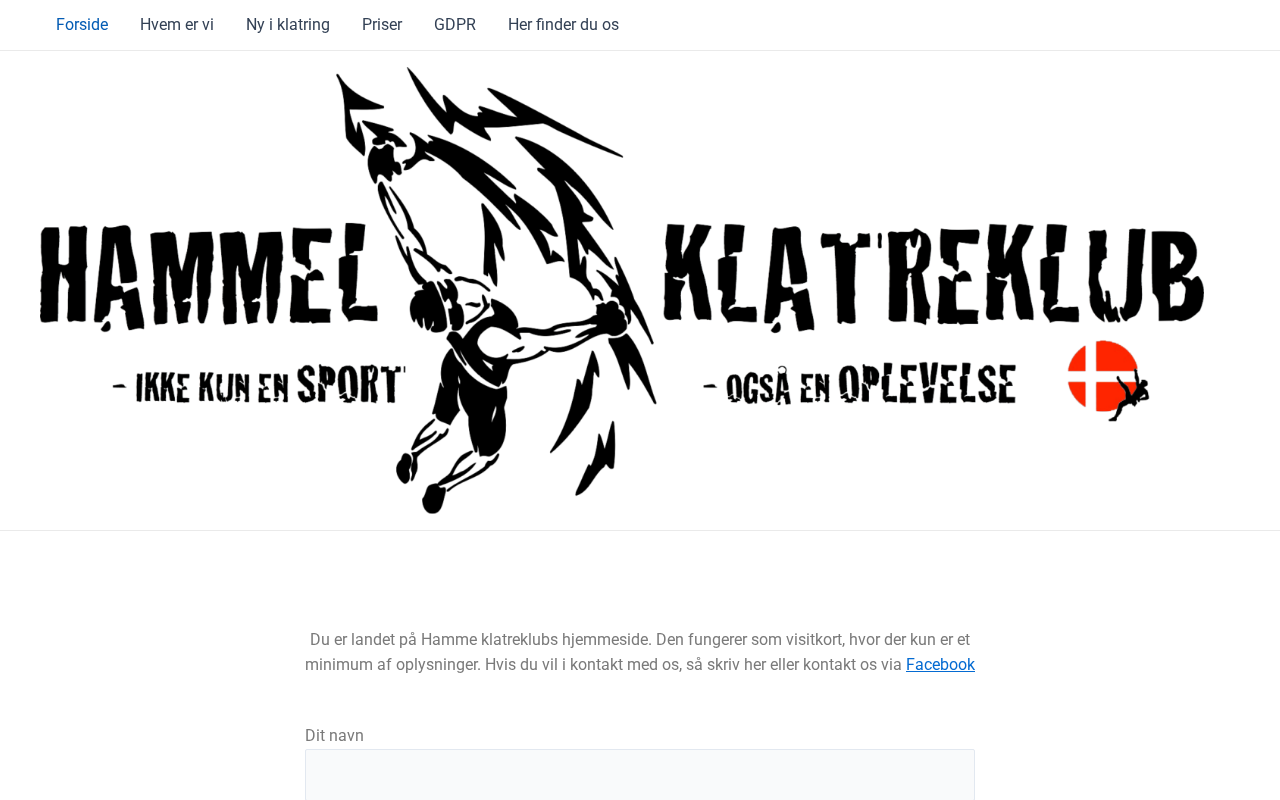This screenshot has width=1280, height=800.
Task: Click the 'OGSÅ EN OPLEVELSE' slogan
Action: [x=860, y=385]
